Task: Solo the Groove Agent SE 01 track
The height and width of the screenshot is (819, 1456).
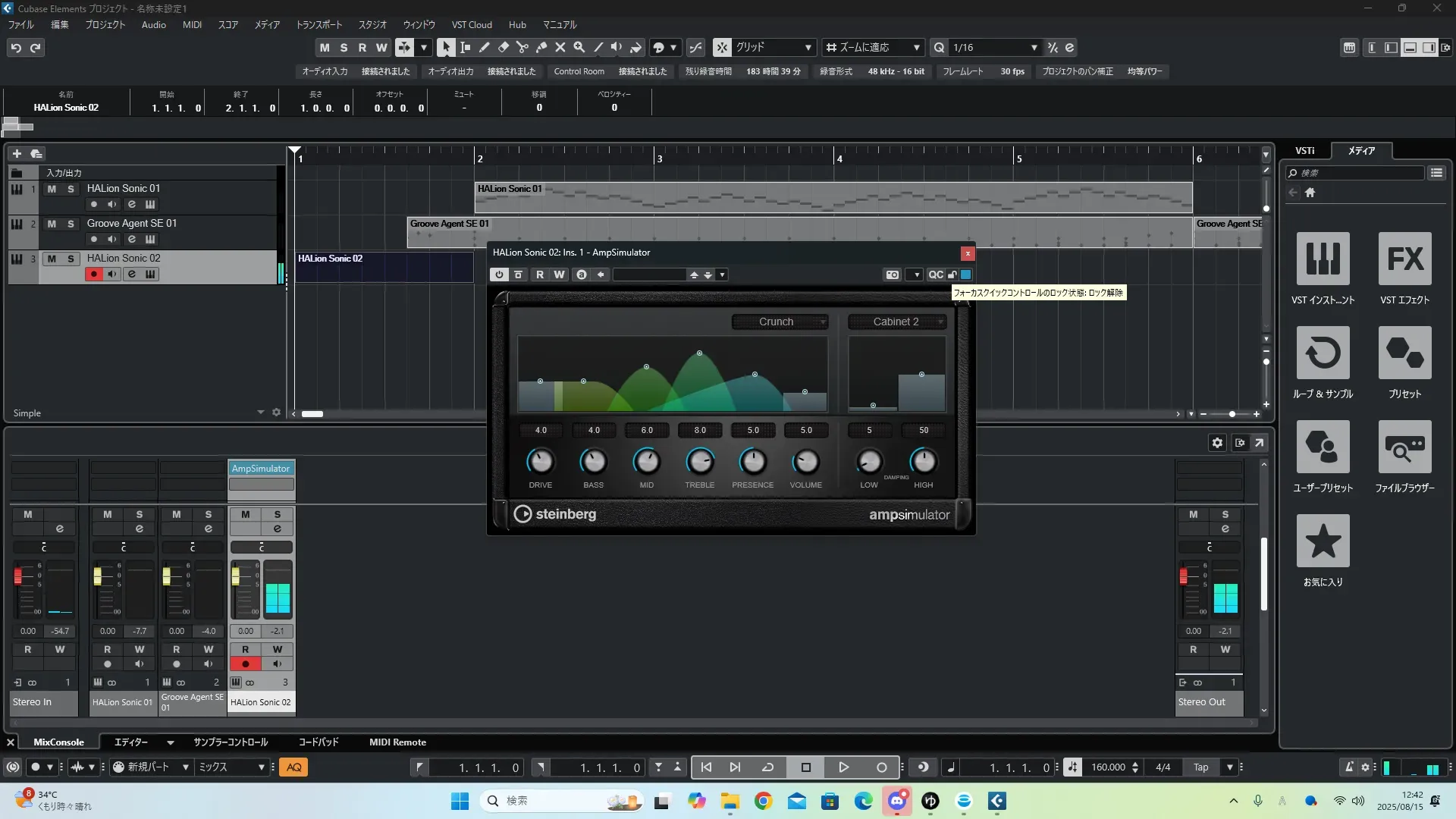Action: click(x=71, y=224)
